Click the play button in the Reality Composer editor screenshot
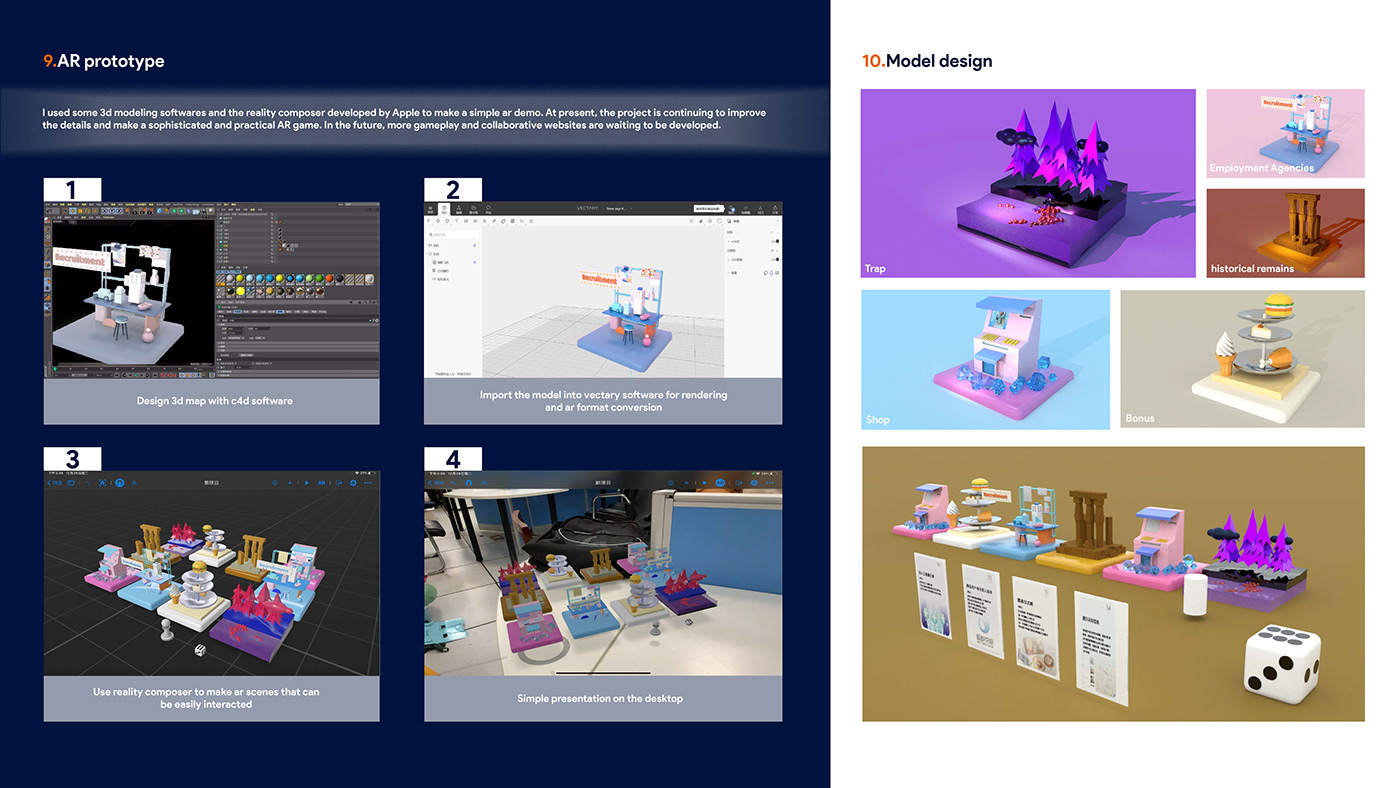1400x788 pixels. pos(307,482)
